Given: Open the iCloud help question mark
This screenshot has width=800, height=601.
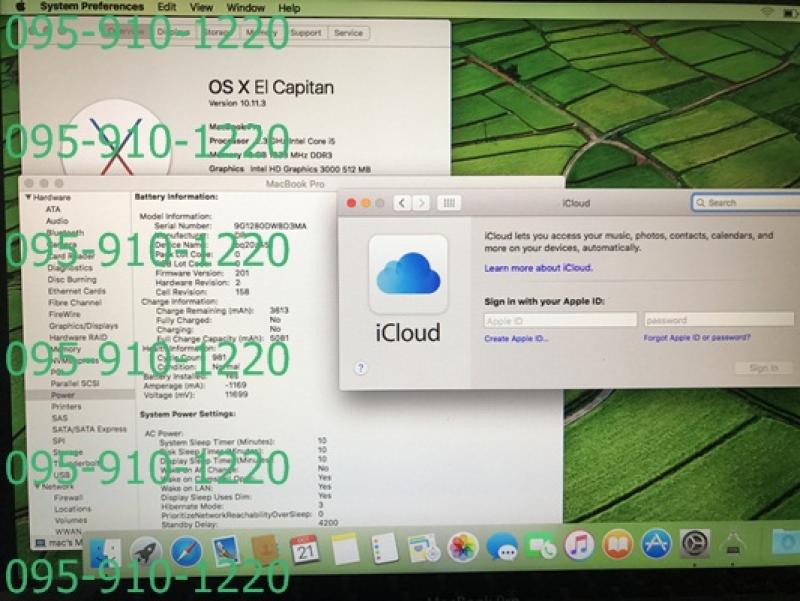Looking at the screenshot, I should tap(361, 368).
